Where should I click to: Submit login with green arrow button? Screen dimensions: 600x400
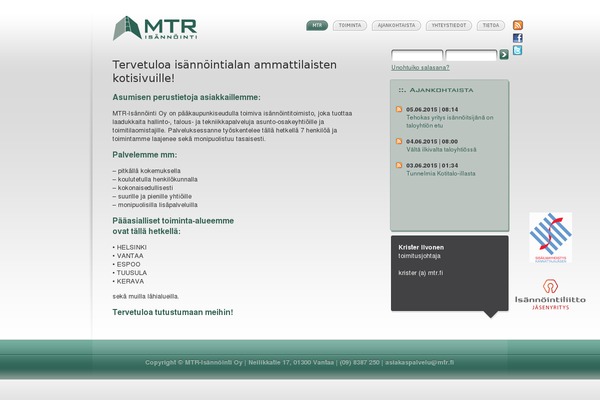click(x=504, y=54)
